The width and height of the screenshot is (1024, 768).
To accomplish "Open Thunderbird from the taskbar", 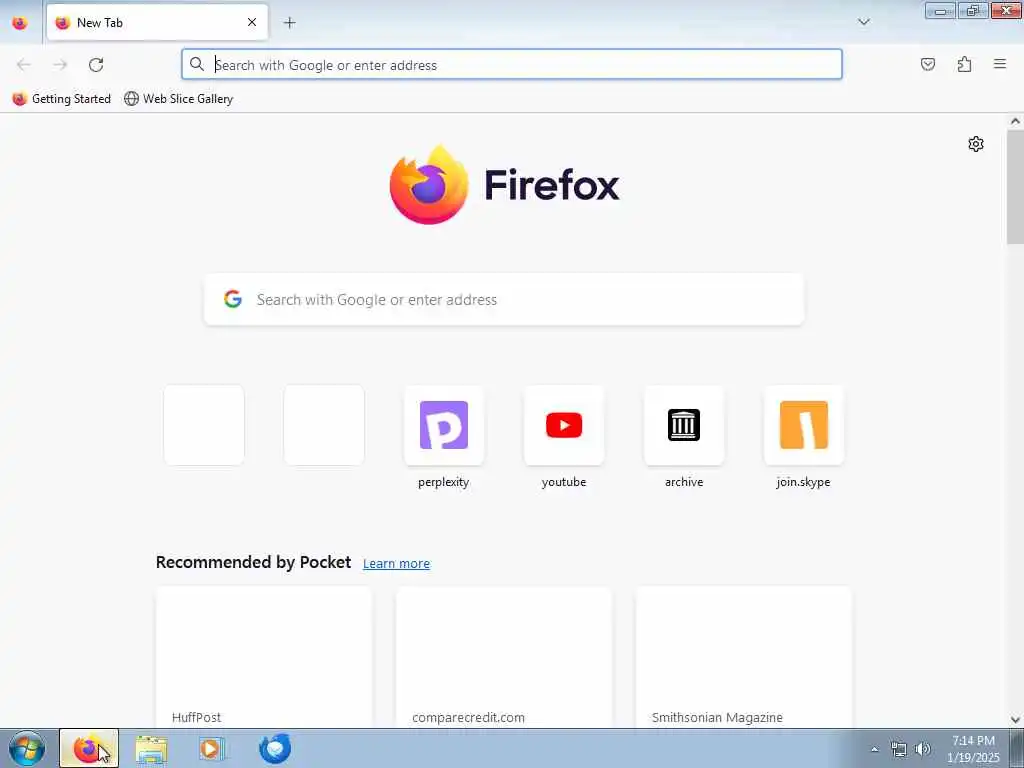I will (274, 749).
